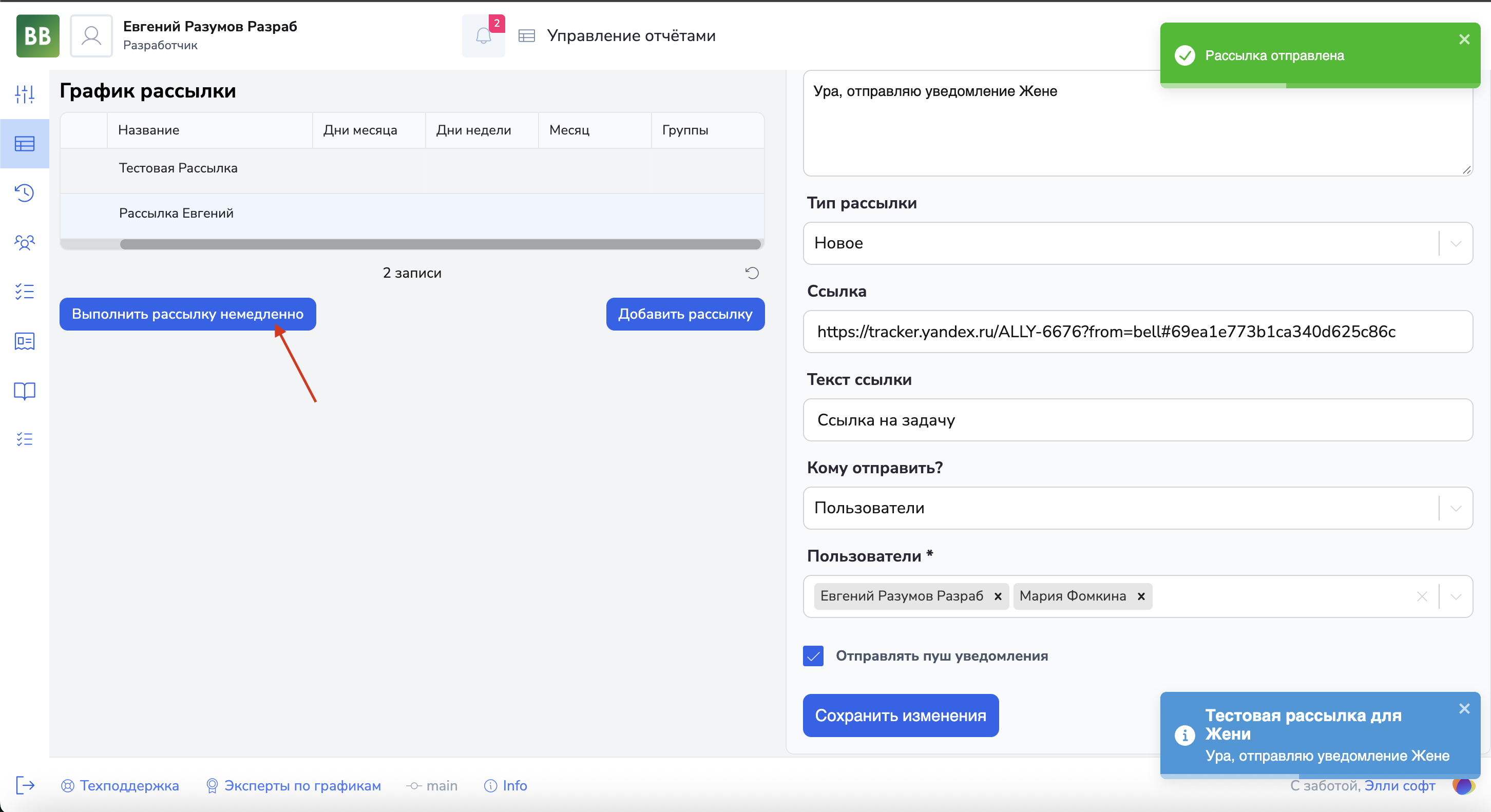The height and width of the screenshot is (812, 1491).
Task: Click the book icon in sidebar
Action: (24, 391)
